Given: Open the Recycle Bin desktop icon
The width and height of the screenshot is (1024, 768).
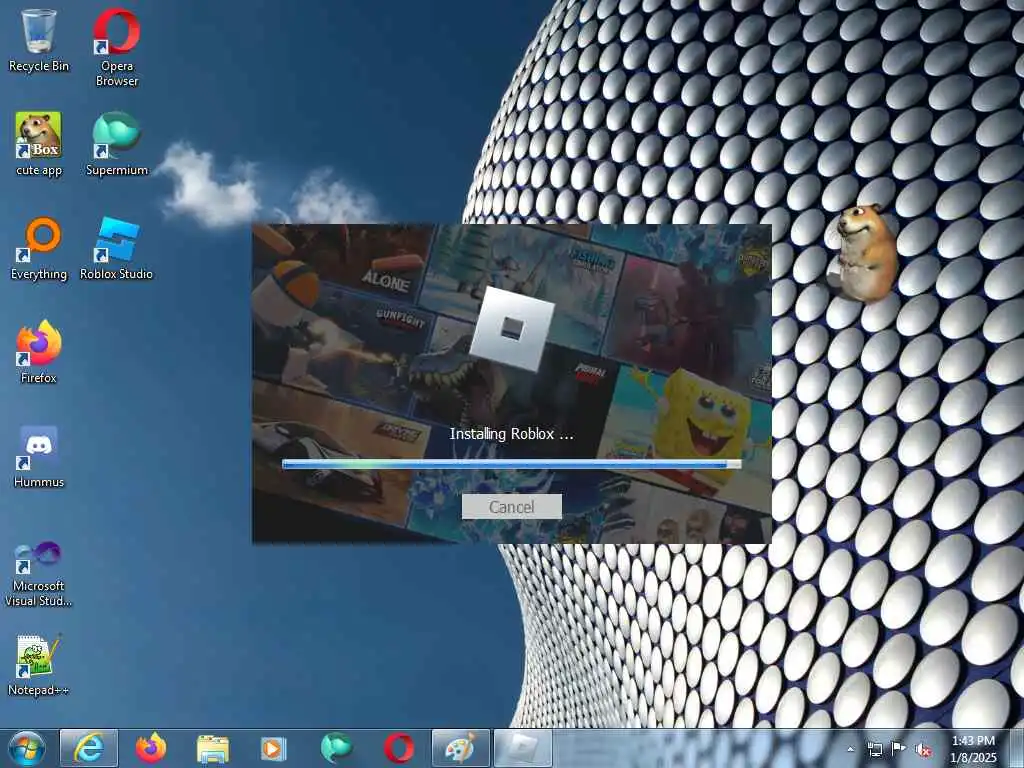Looking at the screenshot, I should (x=39, y=40).
